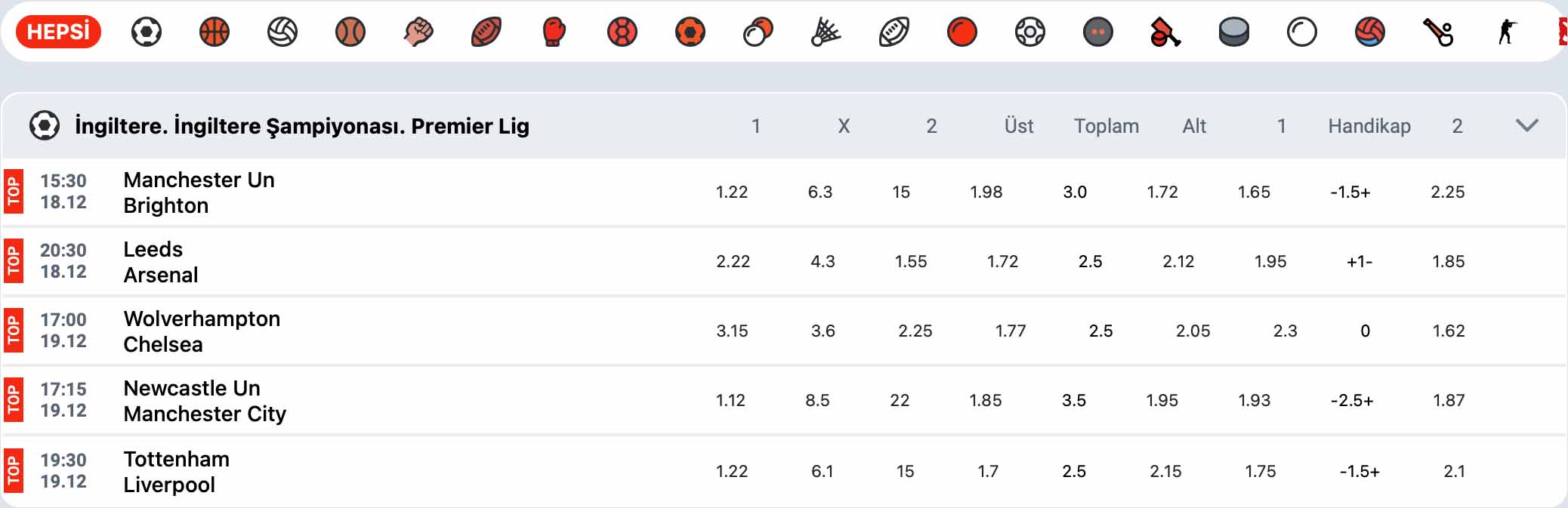1568x508 pixels.
Task: Pick the red boxing glove icon
Action: point(554,32)
